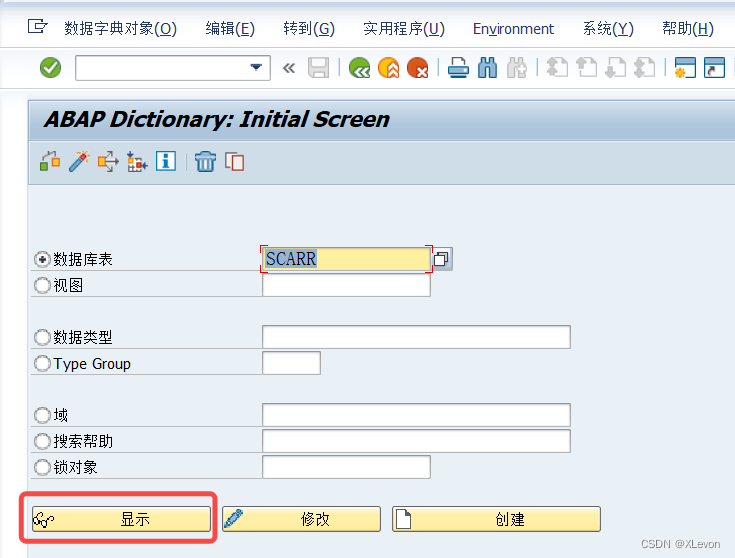Viewport: 735px width, 558px height.
Task: Click the 修改 change button
Action: [x=301, y=519]
